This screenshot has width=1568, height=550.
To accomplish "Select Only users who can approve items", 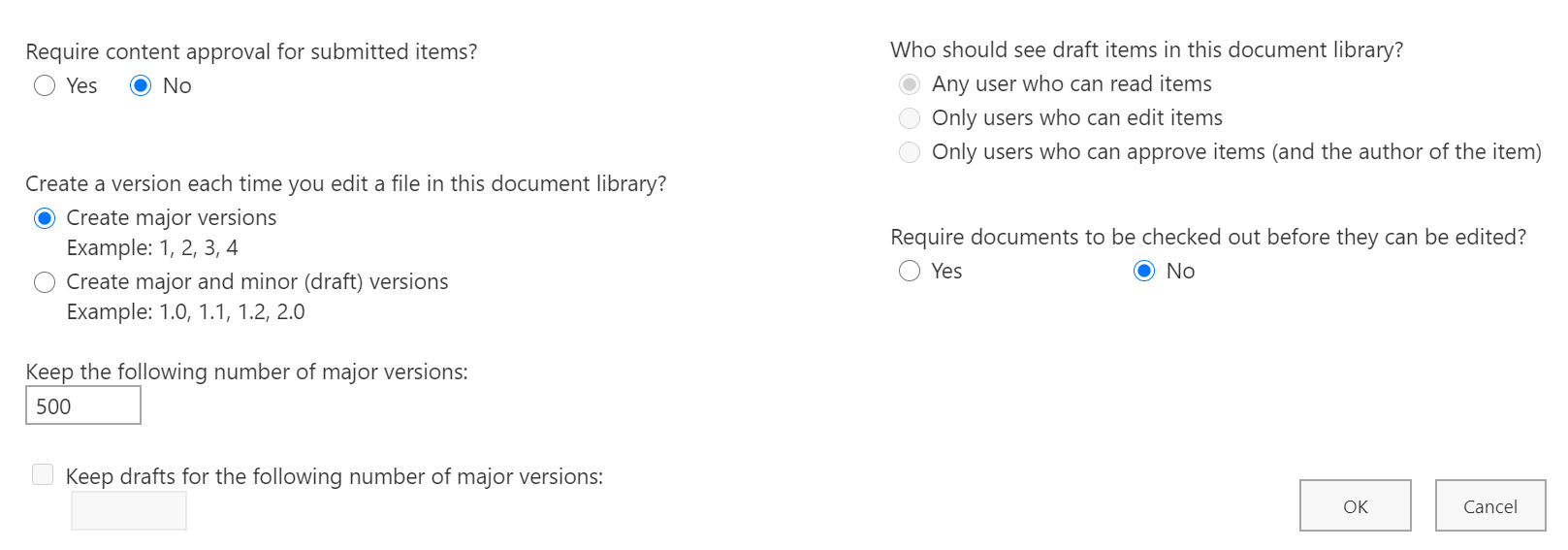I will click(910, 152).
